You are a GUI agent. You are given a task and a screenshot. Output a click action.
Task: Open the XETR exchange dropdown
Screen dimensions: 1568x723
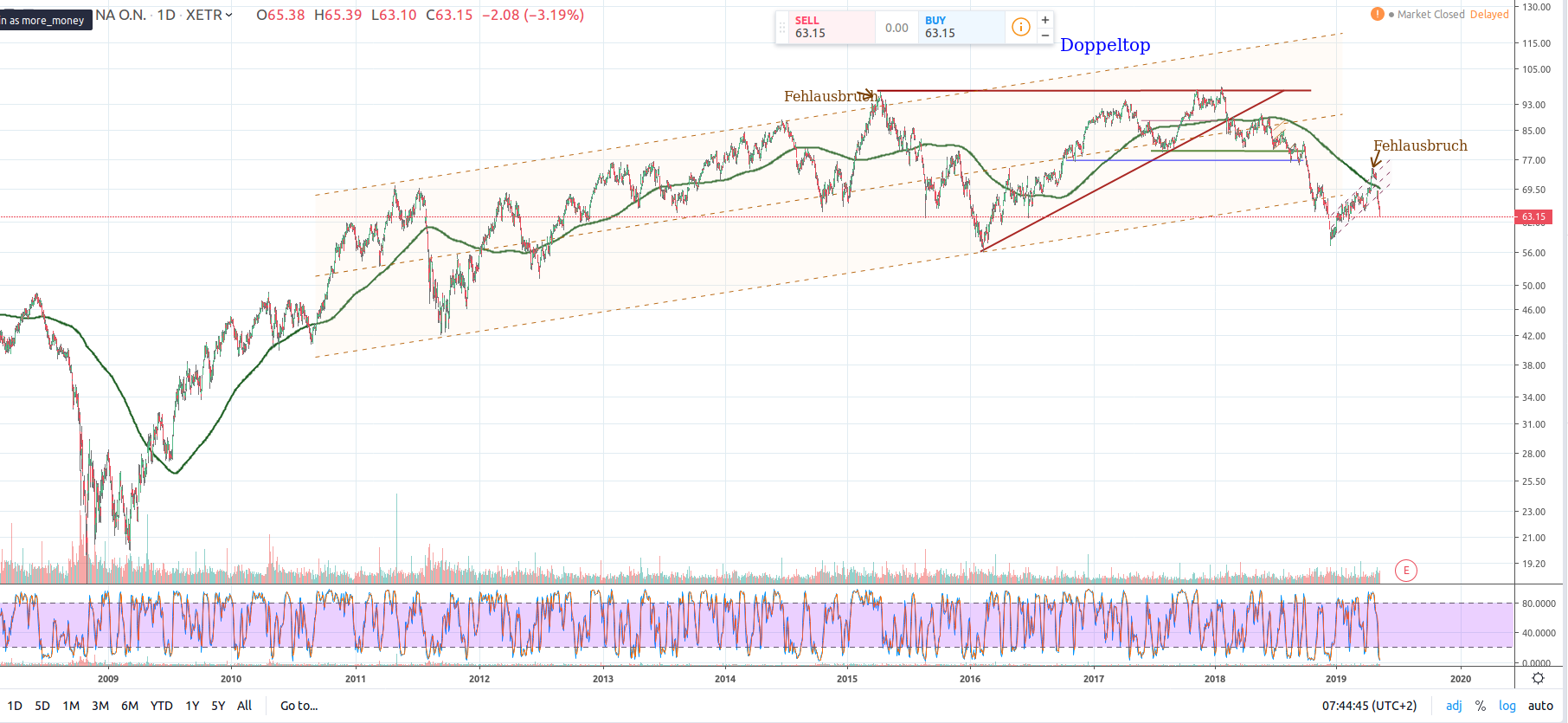(209, 15)
